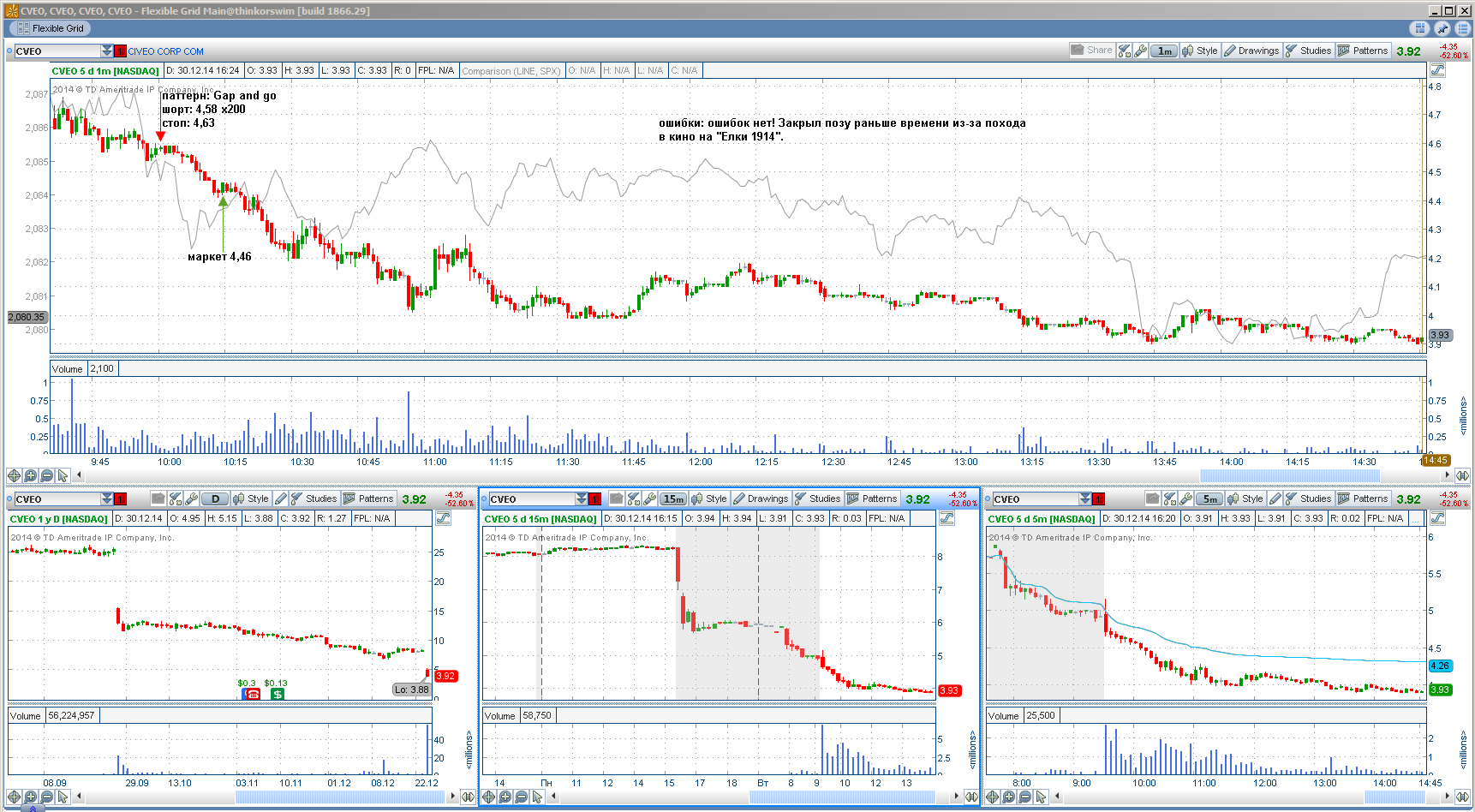Click right scroll arrow under daily chart
1475x812 pixels.
(x=452, y=797)
